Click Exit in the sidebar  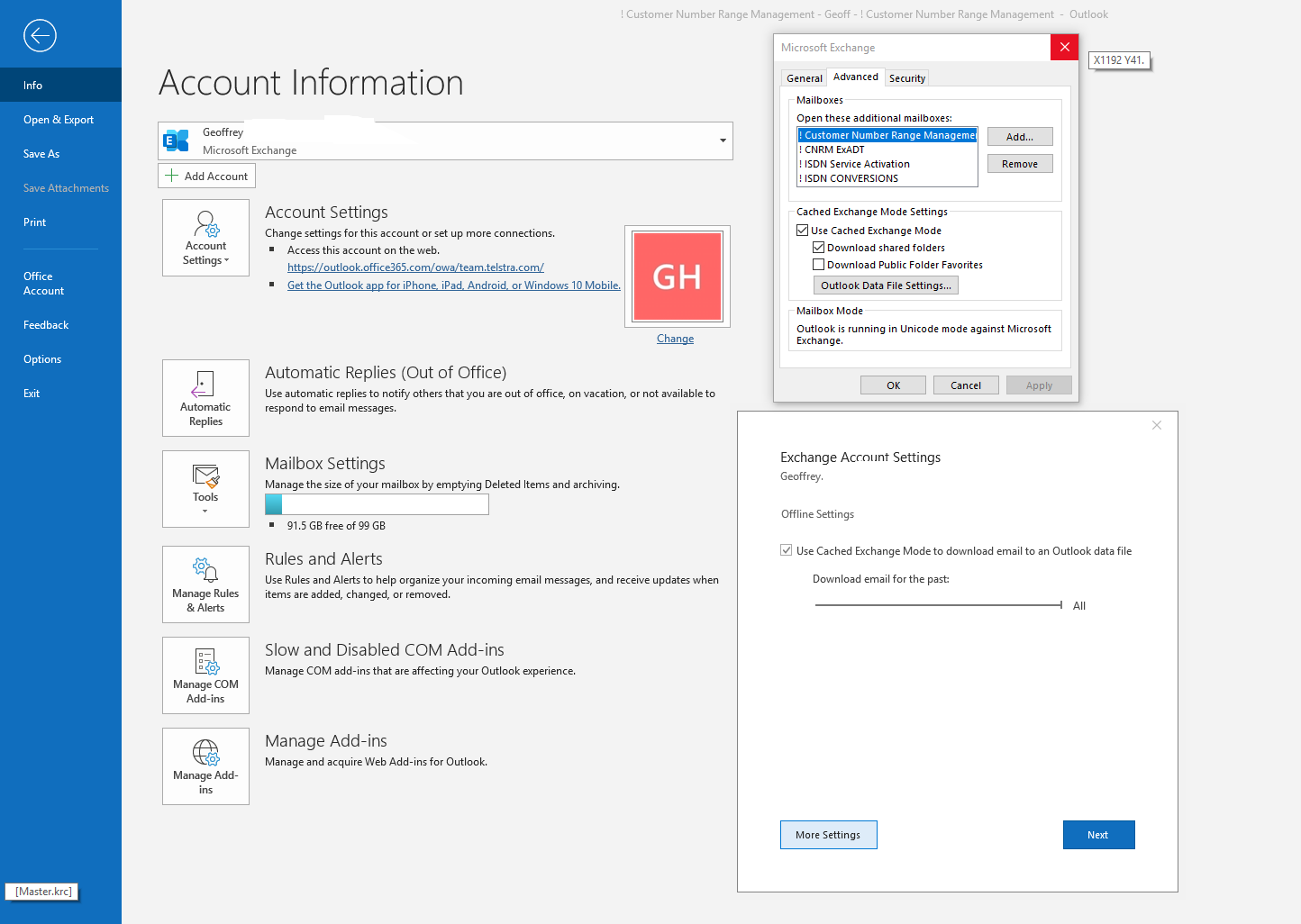point(60,393)
